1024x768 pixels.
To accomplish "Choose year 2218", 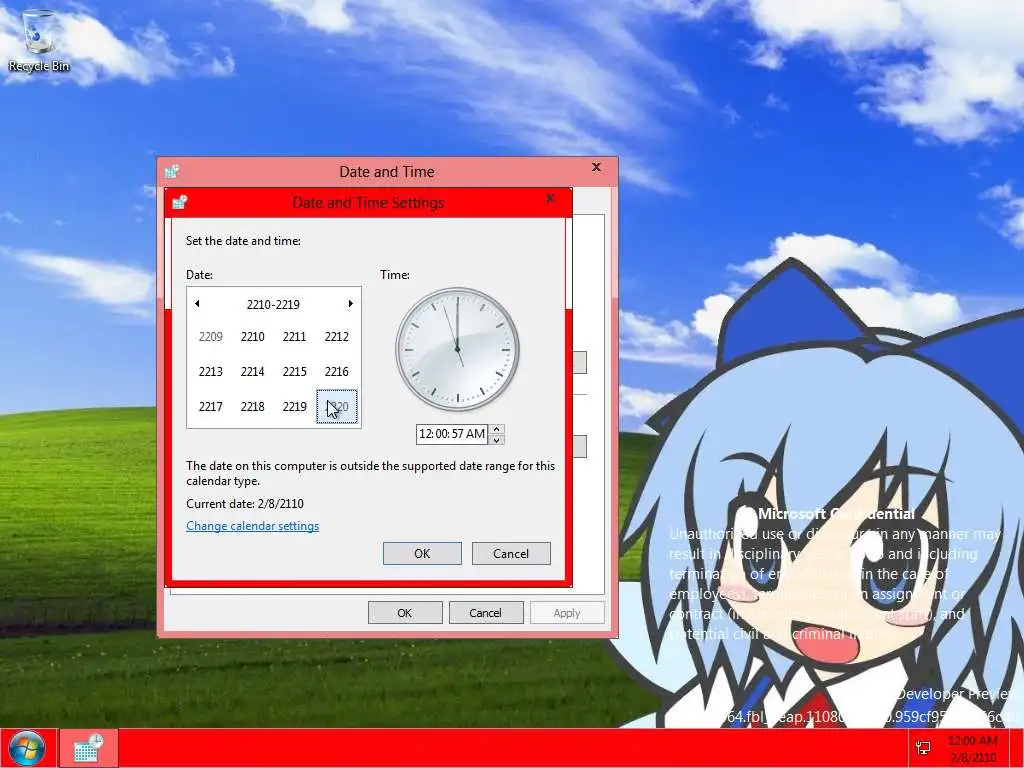I will click(252, 406).
